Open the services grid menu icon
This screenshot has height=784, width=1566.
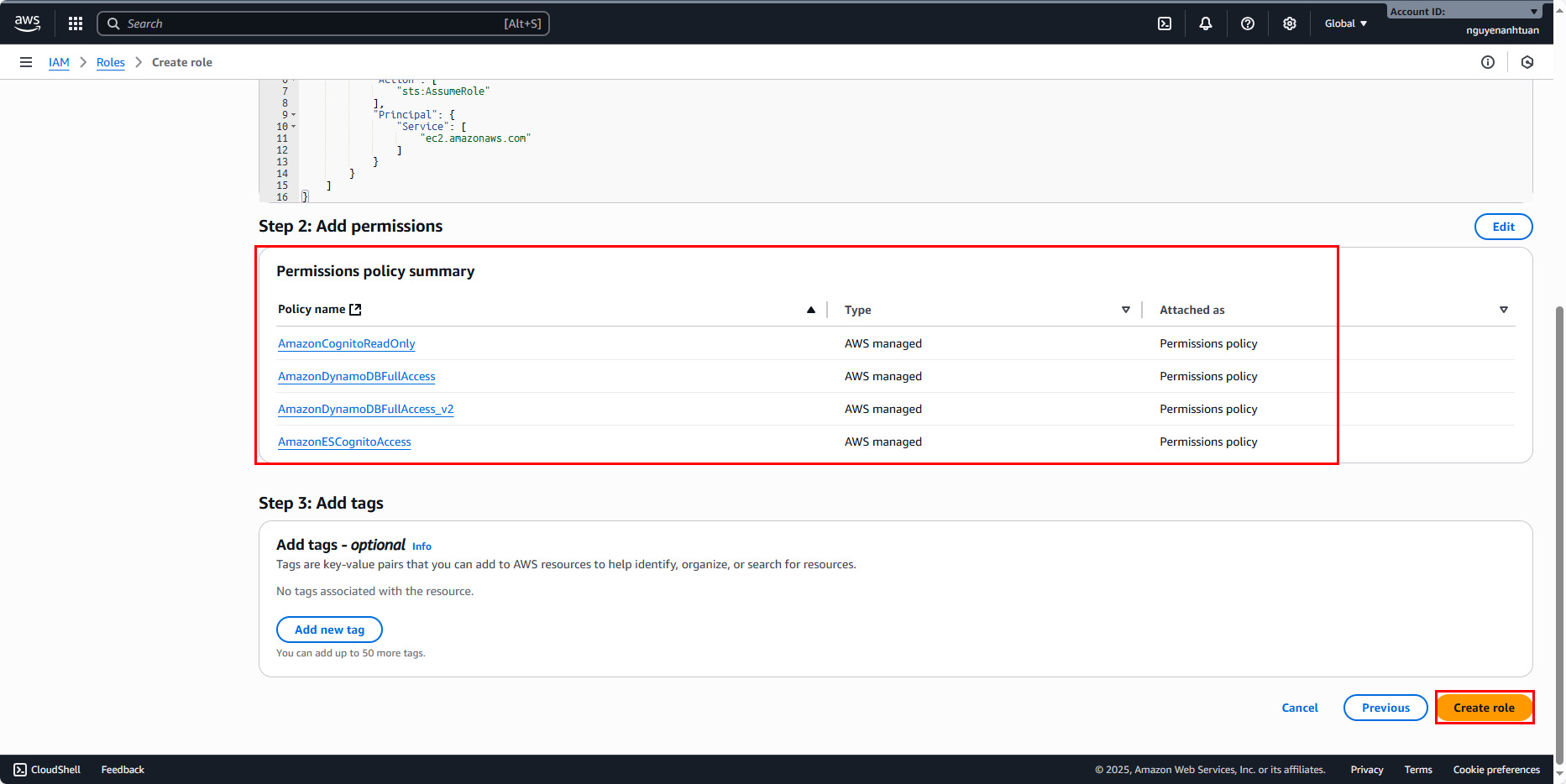click(x=76, y=24)
